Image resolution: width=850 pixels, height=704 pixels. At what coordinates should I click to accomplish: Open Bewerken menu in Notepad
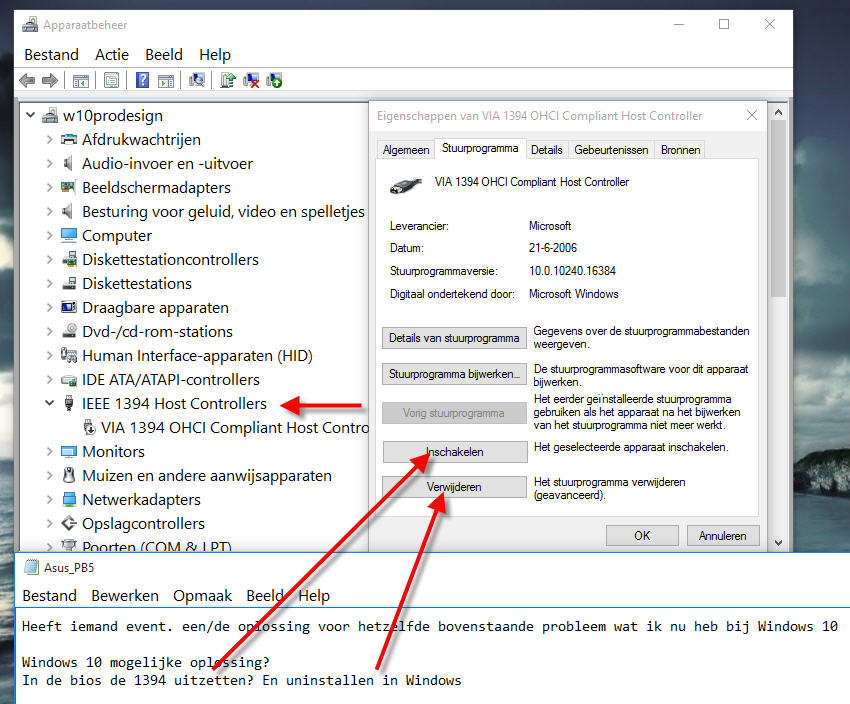(125, 596)
